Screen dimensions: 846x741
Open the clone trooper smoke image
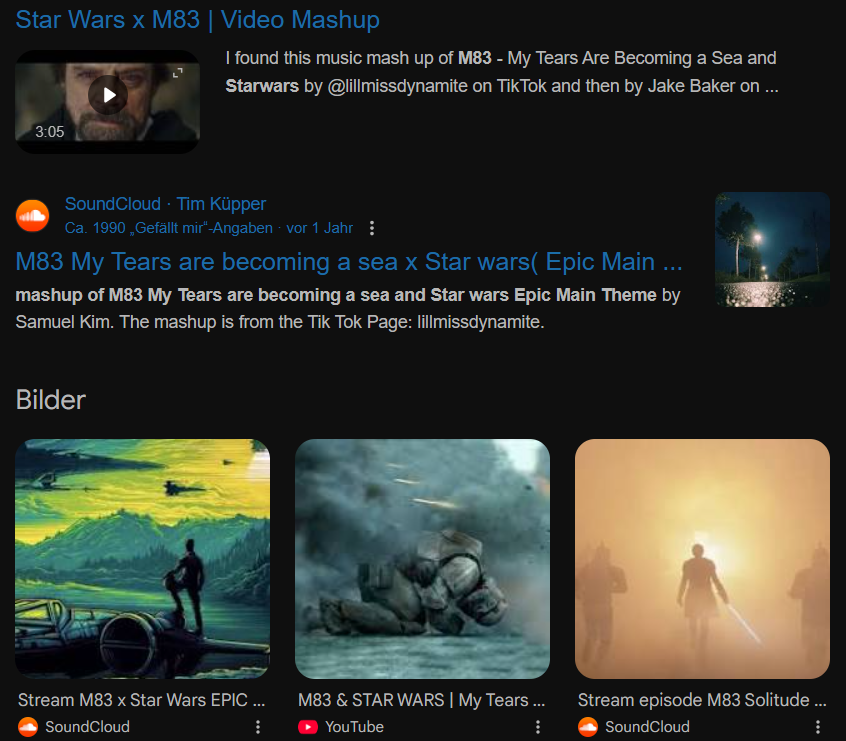coord(422,559)
